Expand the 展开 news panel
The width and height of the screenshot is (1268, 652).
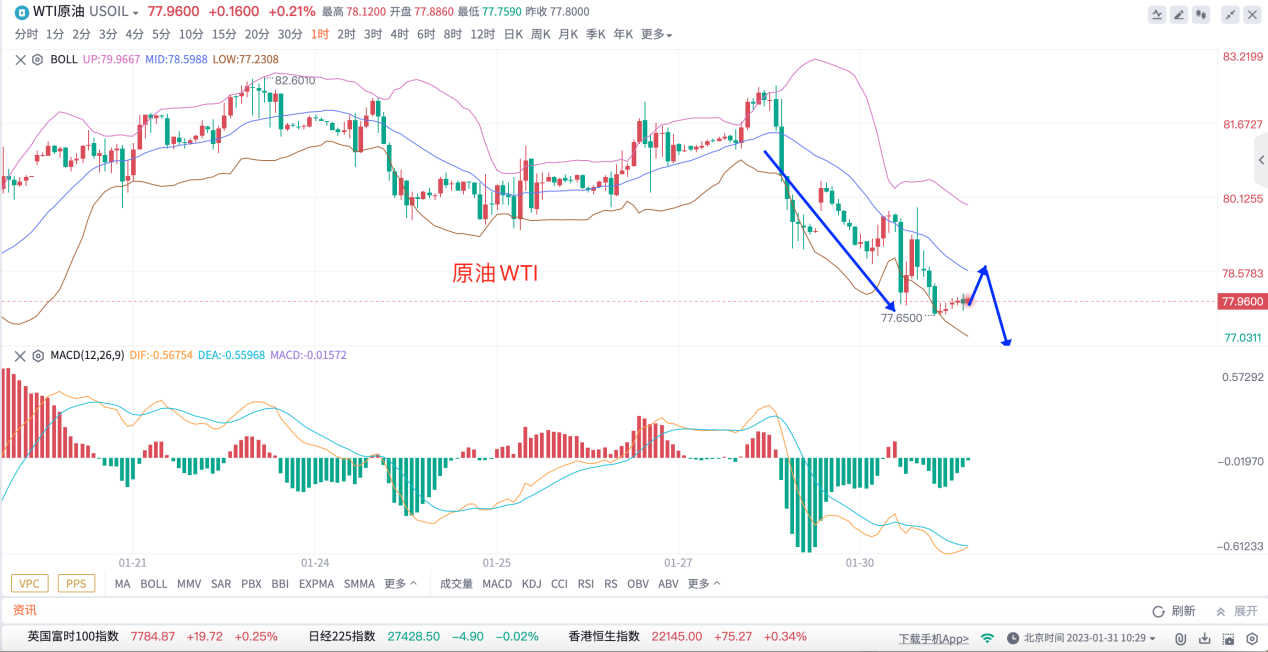point(1236,611)
